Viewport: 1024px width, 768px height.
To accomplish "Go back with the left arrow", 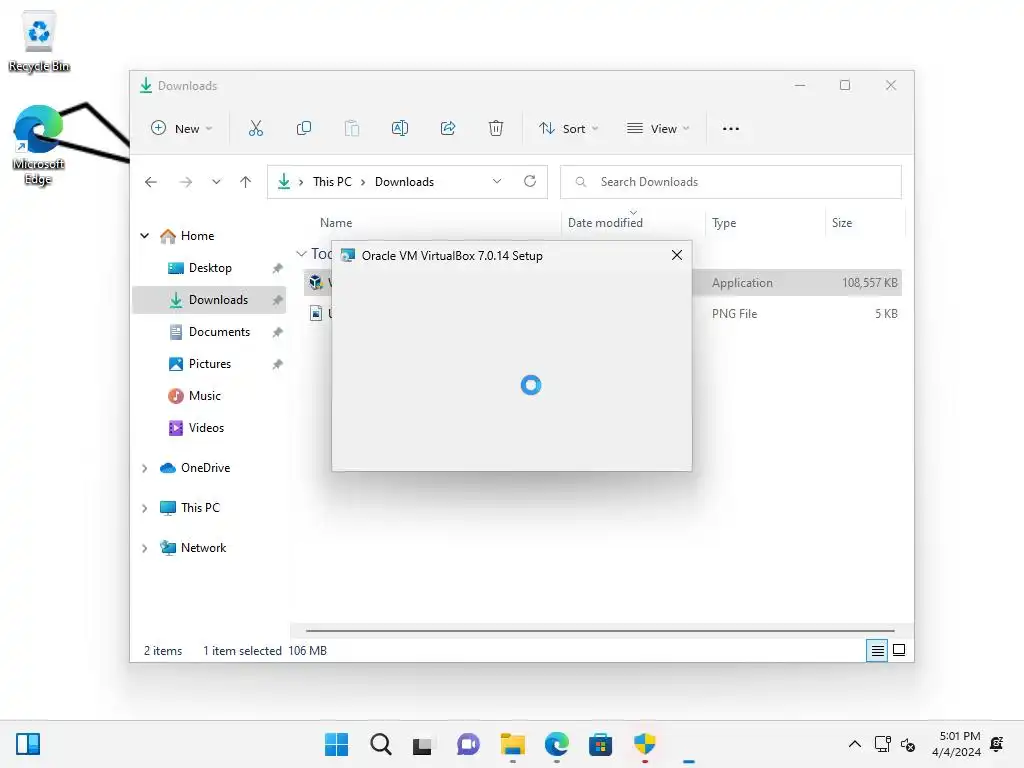I will tap(151, 182).
